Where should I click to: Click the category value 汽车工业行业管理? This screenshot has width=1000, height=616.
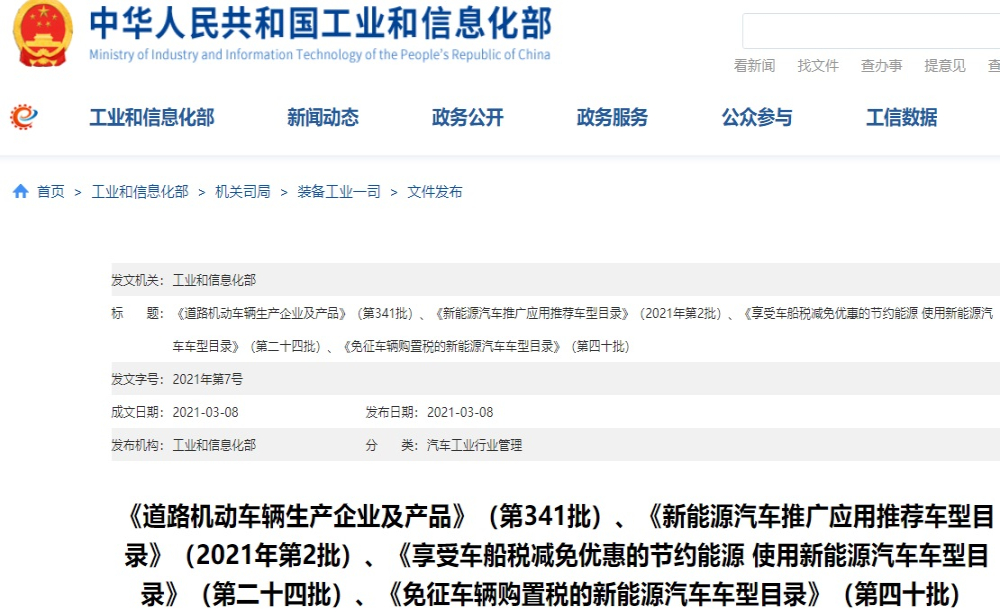coord(474,445)
